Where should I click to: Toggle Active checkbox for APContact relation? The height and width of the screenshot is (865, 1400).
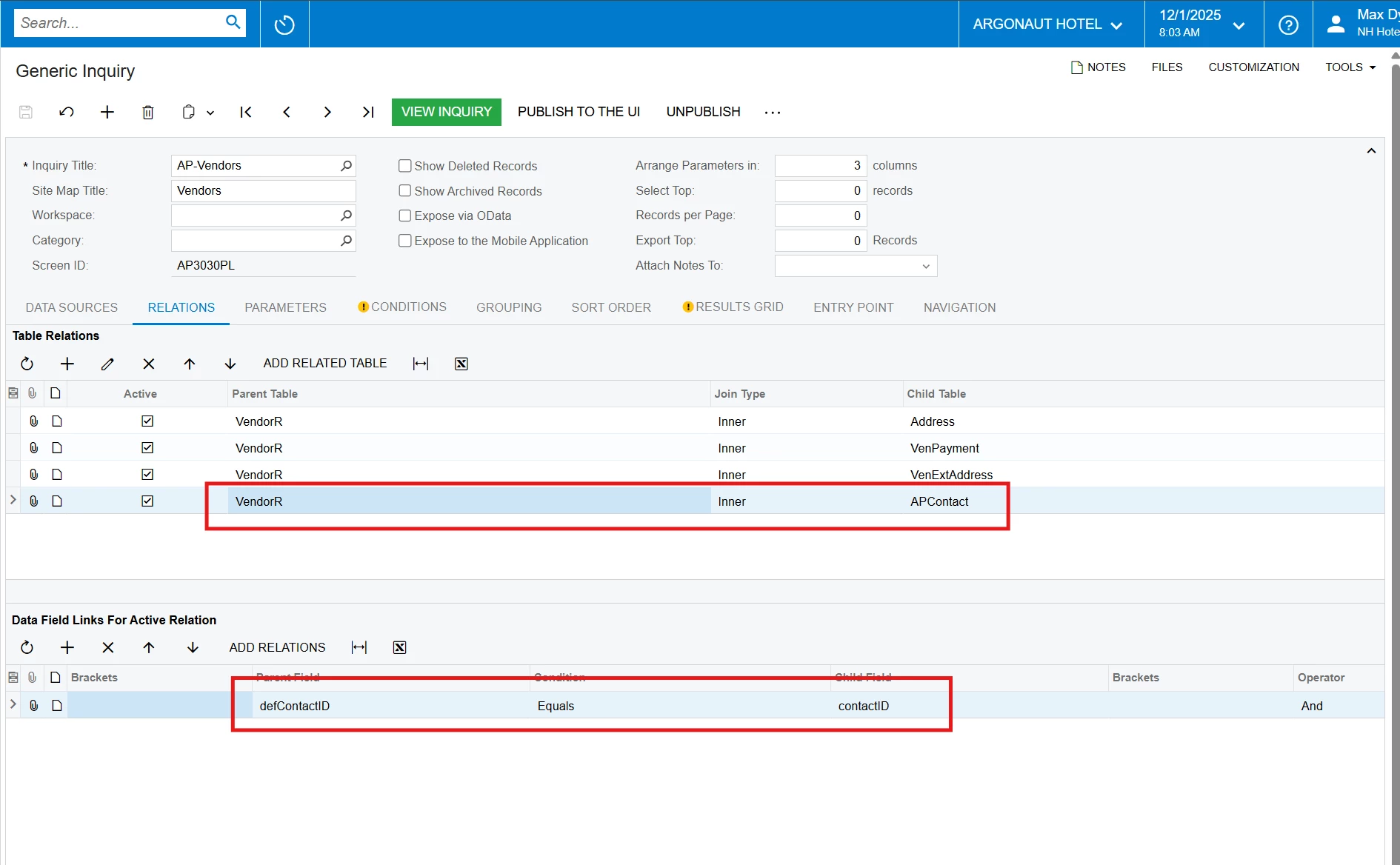(x=147, y=501)
